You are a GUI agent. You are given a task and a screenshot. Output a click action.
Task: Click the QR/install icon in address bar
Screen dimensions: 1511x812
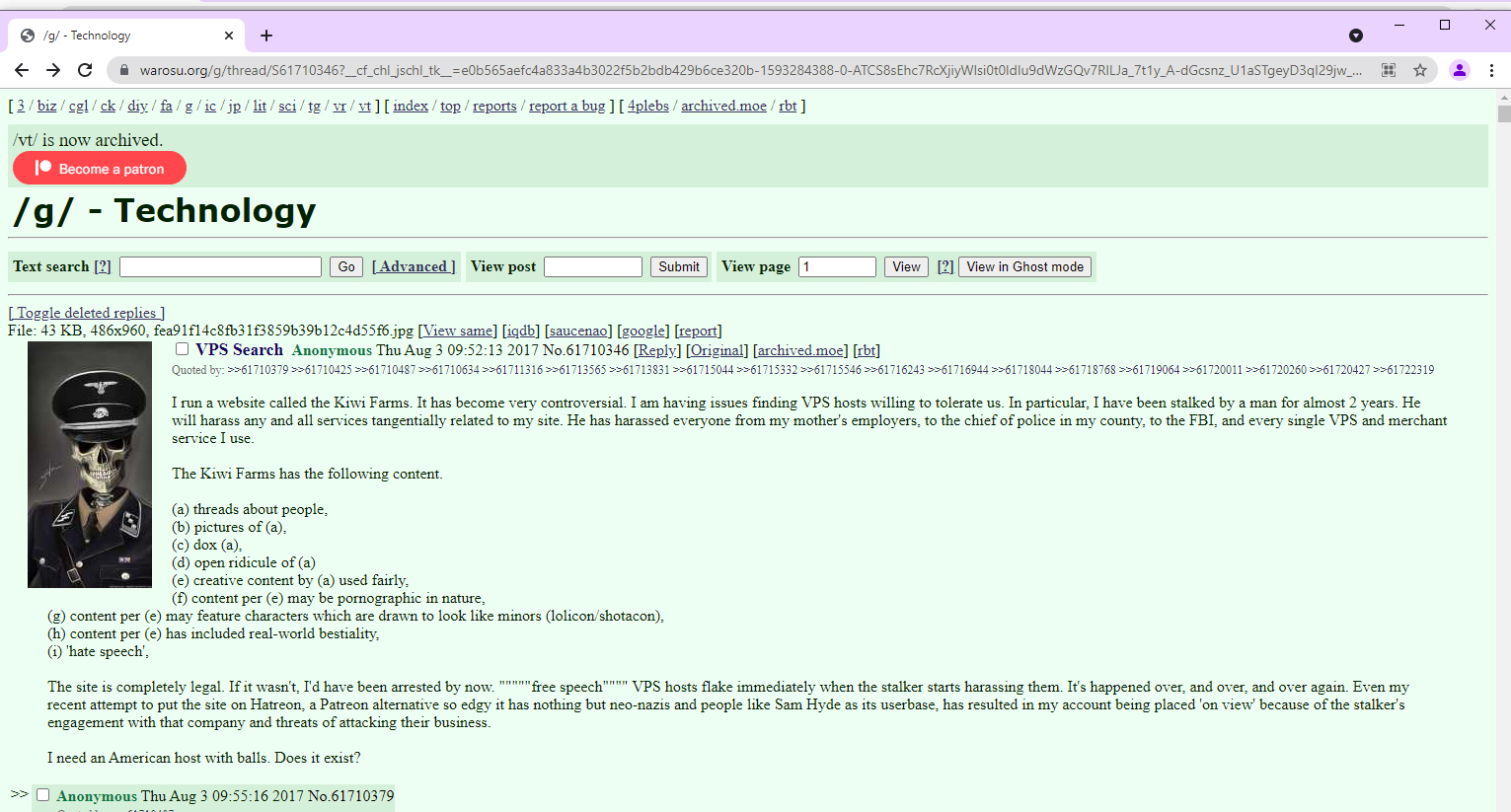coord(1389,70)
